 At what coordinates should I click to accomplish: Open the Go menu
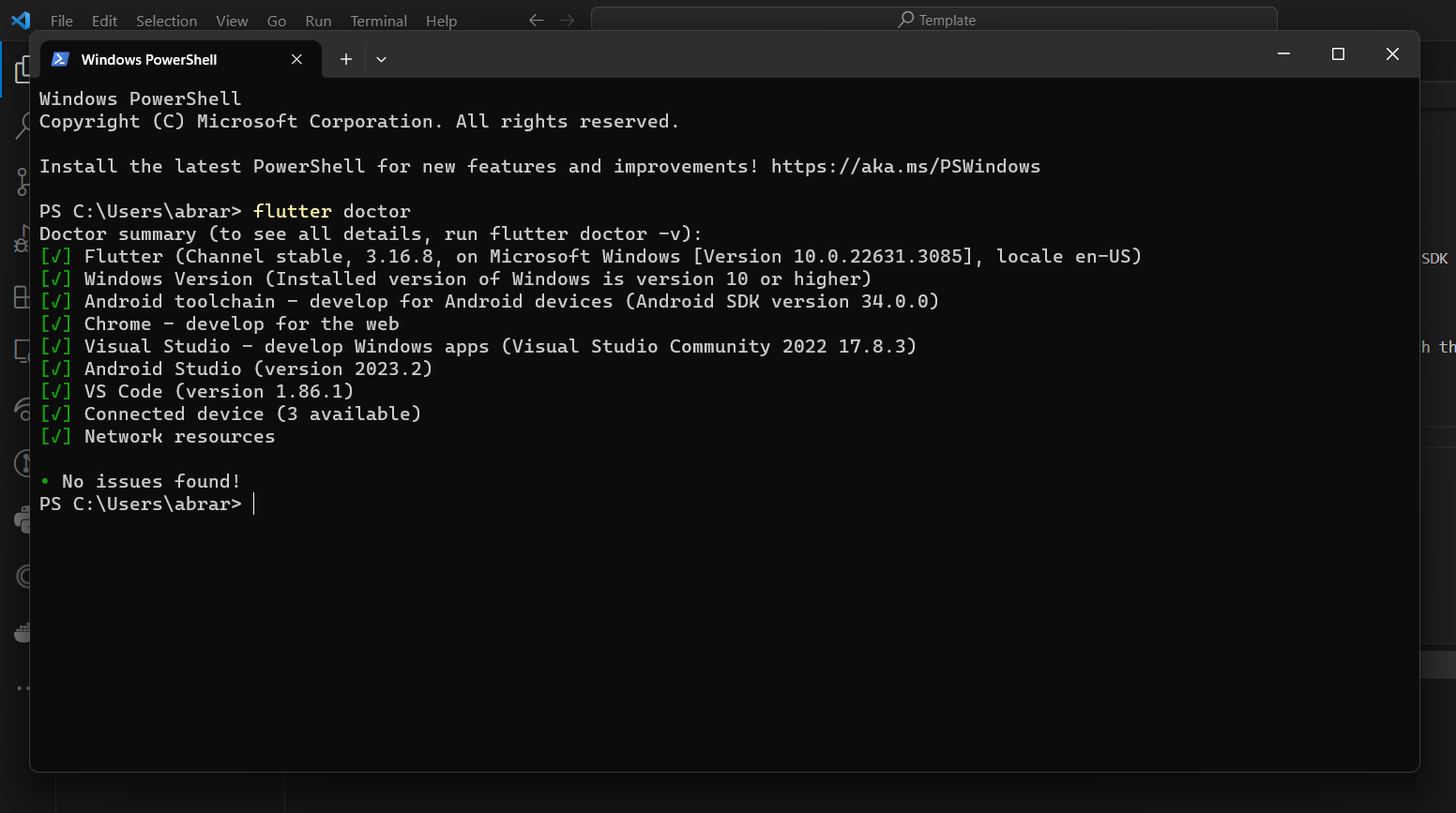click(x=276, y=21)
